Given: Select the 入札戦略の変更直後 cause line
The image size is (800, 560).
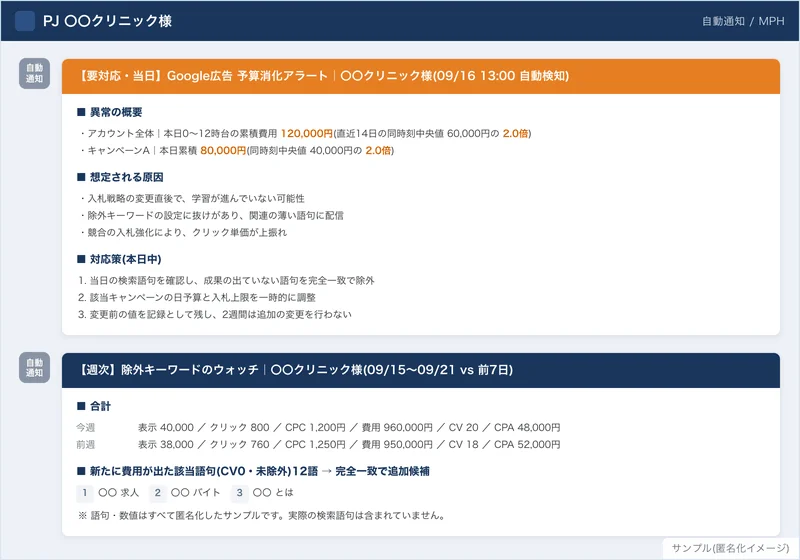Looking at the screenshot, I should tap(192, 198).
